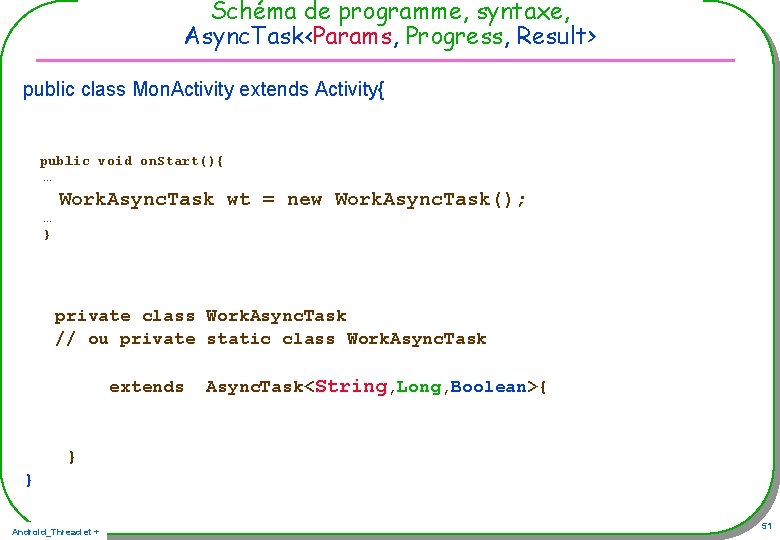
Task: Click the code line "public void onStart(){"
Action: pos(131,161)
